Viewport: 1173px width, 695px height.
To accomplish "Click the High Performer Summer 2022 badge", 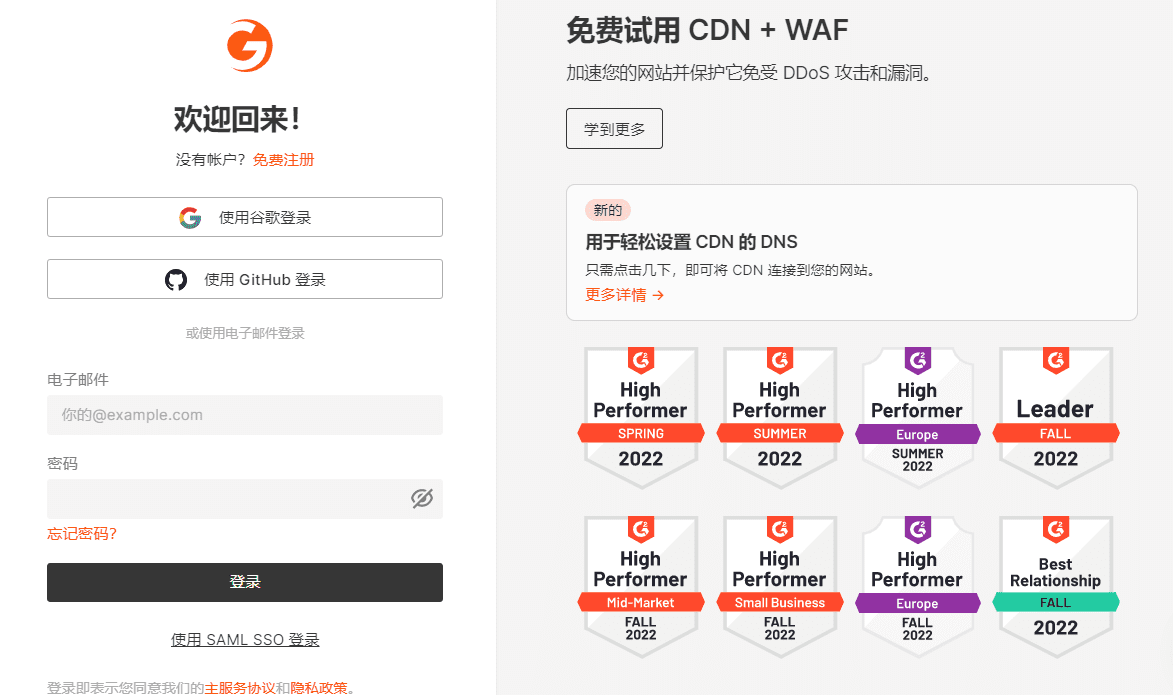I will click(x=779, y=416).
